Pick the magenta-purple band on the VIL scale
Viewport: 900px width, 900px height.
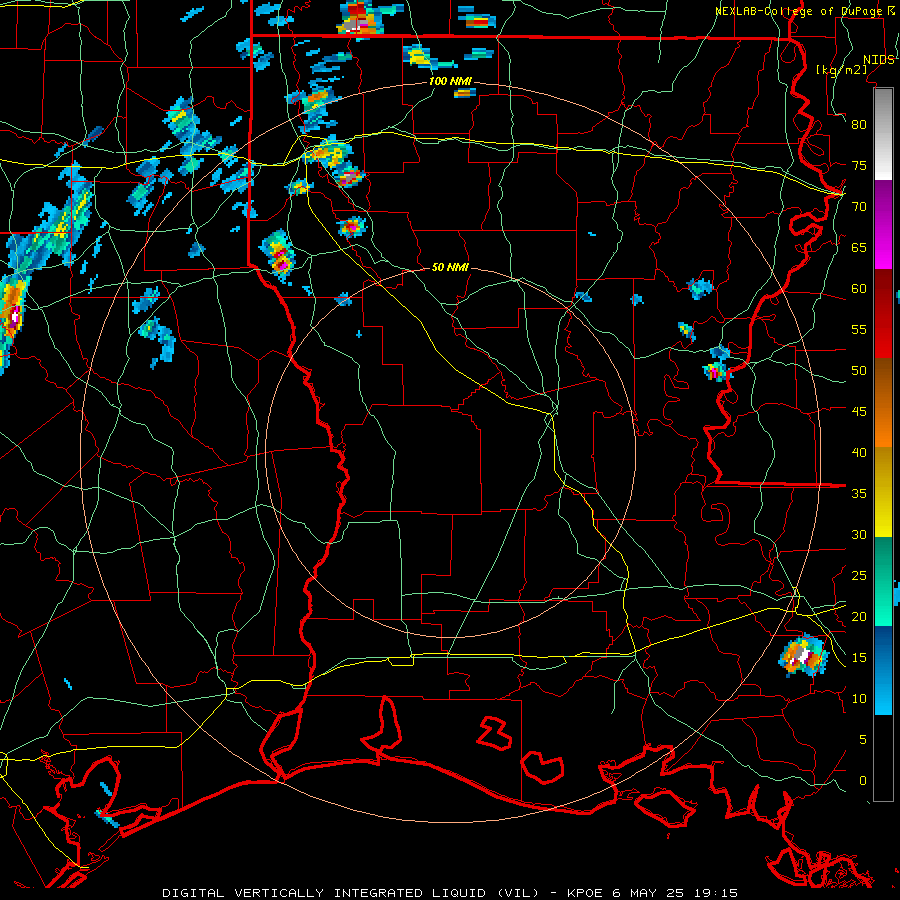click(x=883, y=225)
